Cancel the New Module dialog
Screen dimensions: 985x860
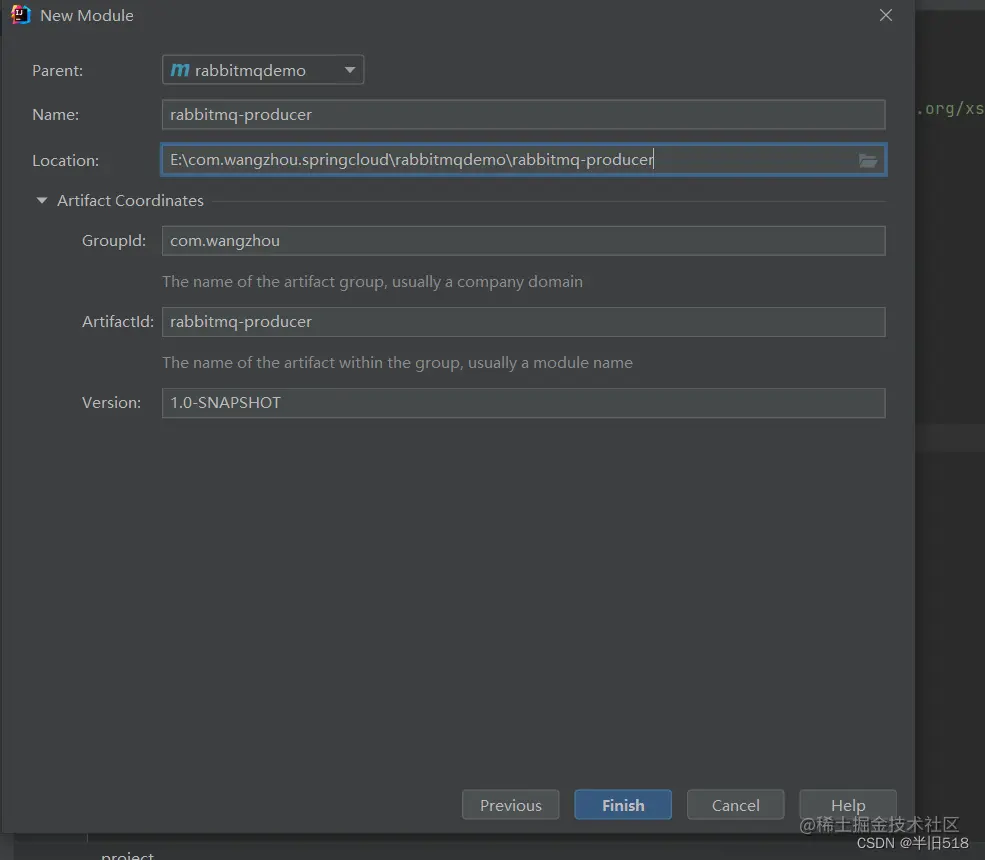[x=735, y=805]
